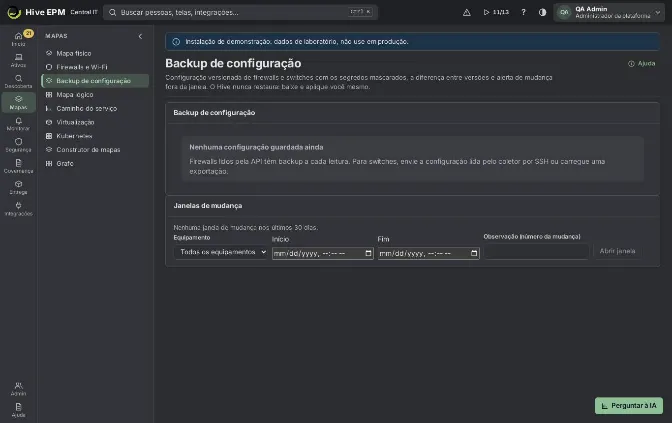The width and height of the screenshot is (672, 423).
Task: Click the QA avatar circle
Action: tap(564, 12)
